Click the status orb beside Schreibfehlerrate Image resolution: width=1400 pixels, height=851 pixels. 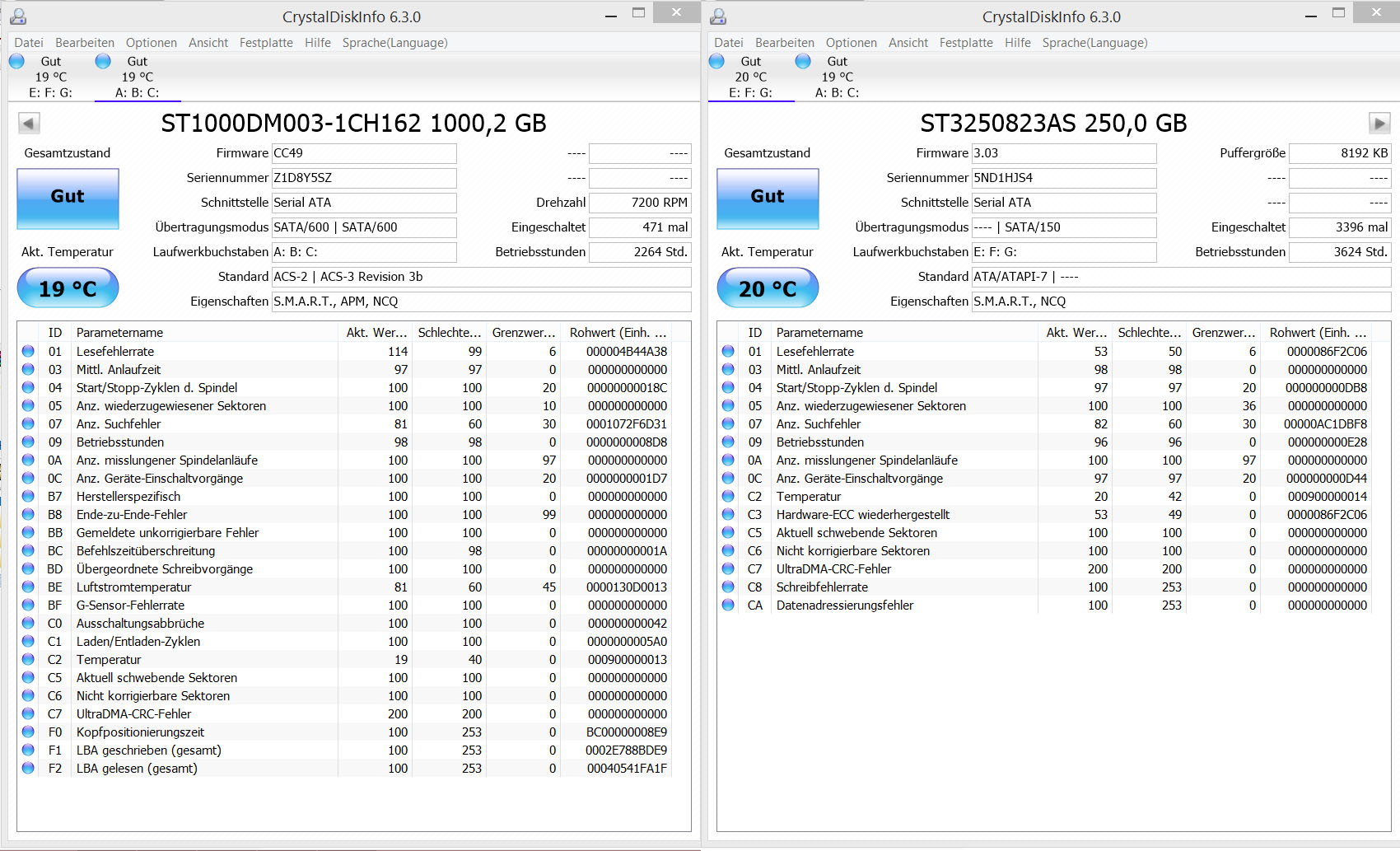(x=728, y=587)
